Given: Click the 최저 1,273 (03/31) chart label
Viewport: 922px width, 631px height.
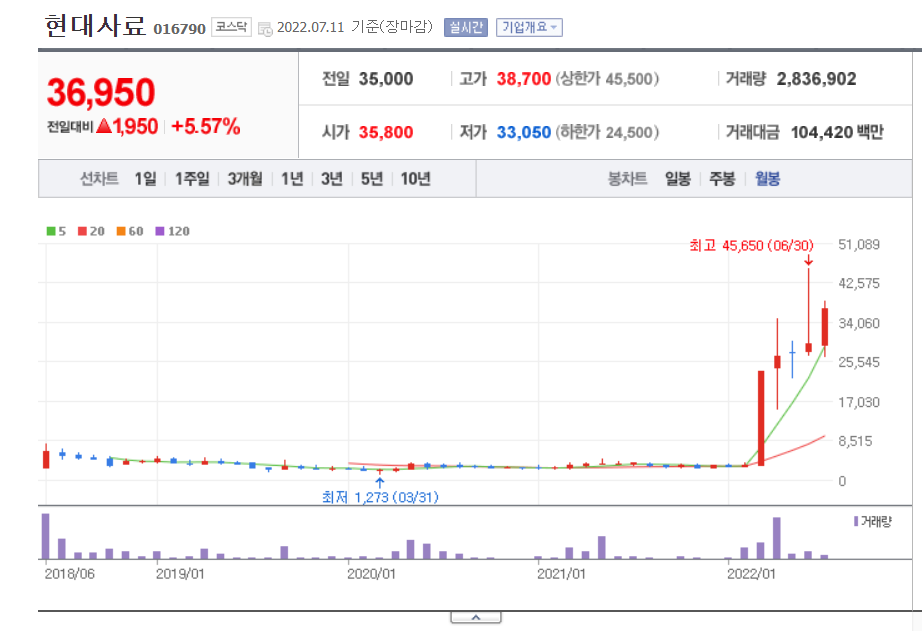Looking at the screenshot, I should (380, 498).
